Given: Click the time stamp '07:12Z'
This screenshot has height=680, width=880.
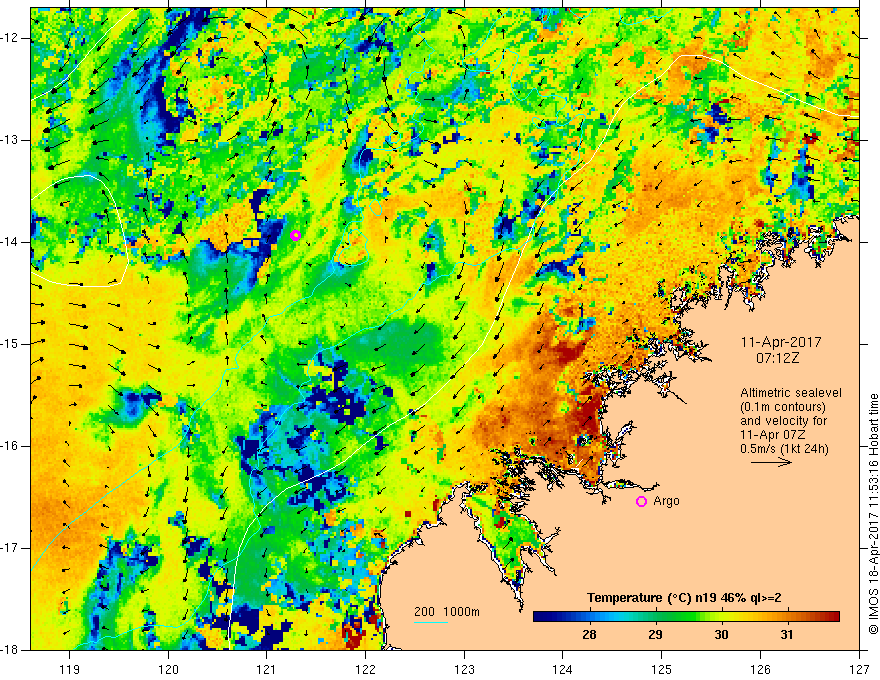Looking at the screenshot, I should 777,358.
